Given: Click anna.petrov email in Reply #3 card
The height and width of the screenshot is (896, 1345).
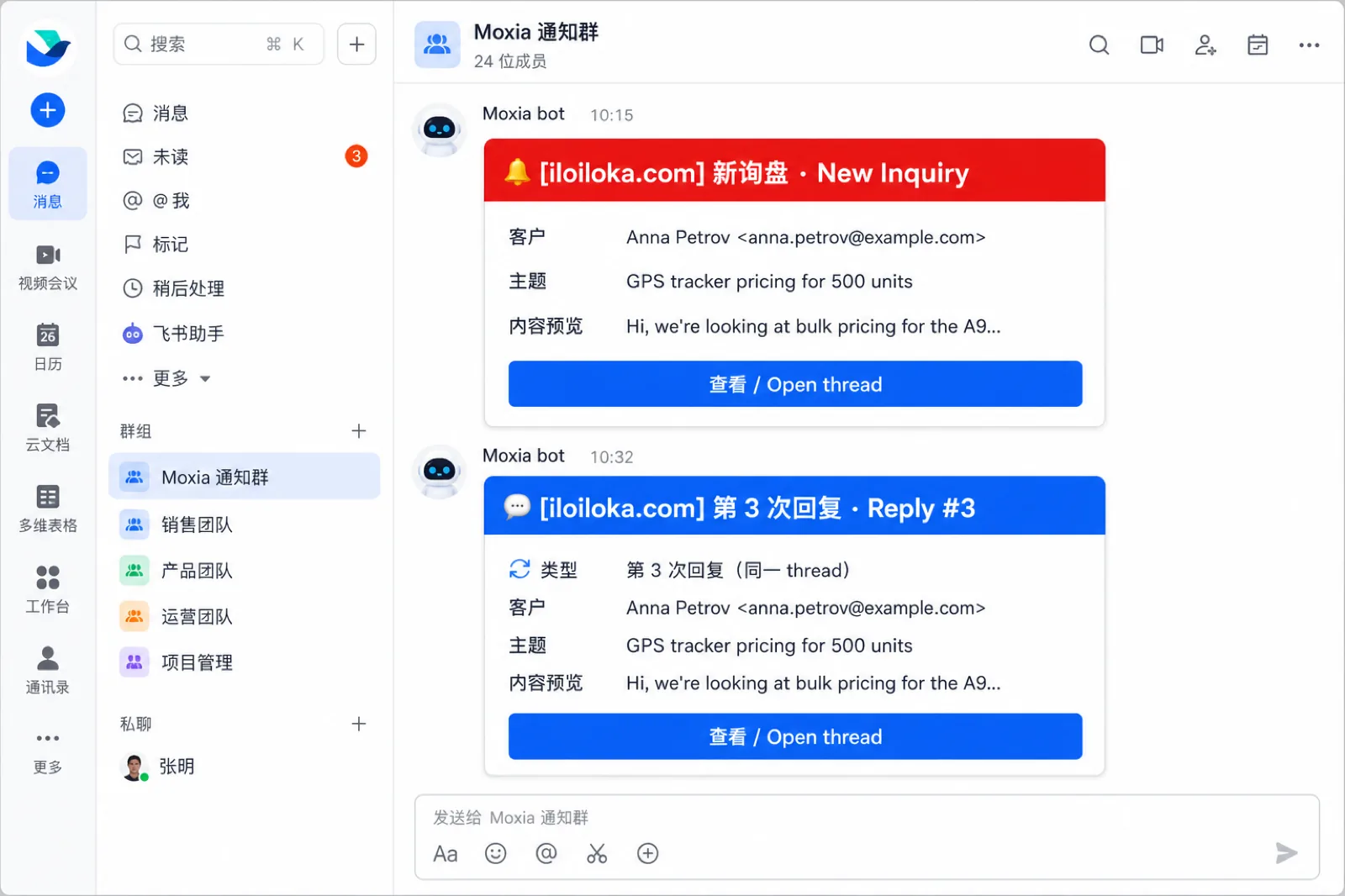Looking at the screenshot, I should pyautogui.click(x=861, y=608).
